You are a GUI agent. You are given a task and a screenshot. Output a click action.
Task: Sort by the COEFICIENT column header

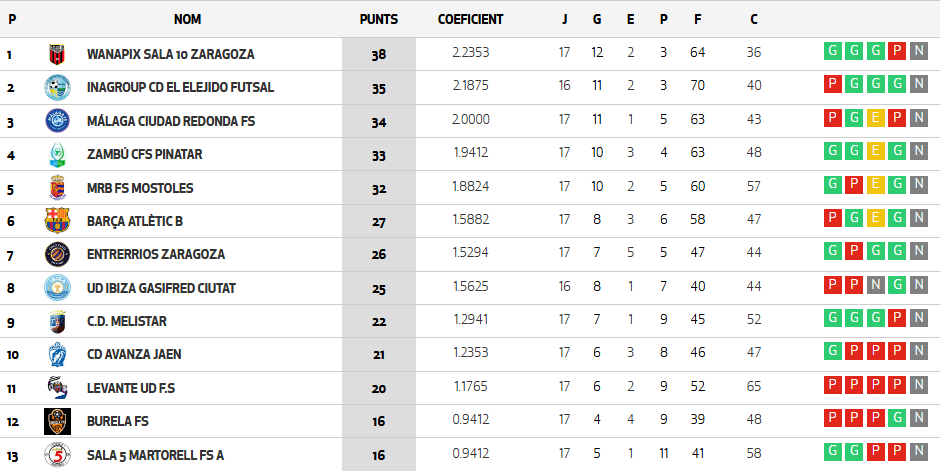[470, 19]
